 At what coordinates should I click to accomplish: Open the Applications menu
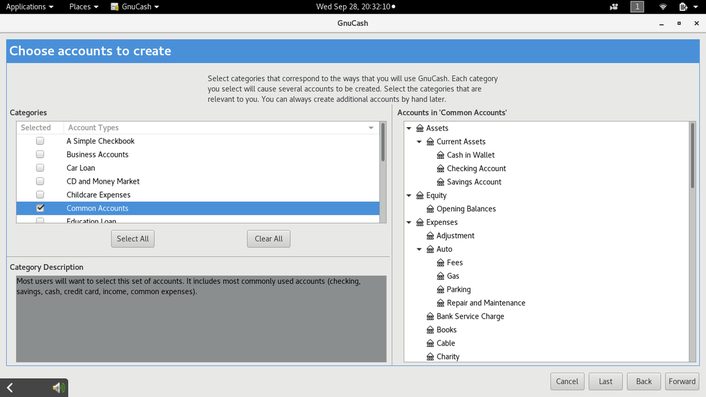[29, 7]
